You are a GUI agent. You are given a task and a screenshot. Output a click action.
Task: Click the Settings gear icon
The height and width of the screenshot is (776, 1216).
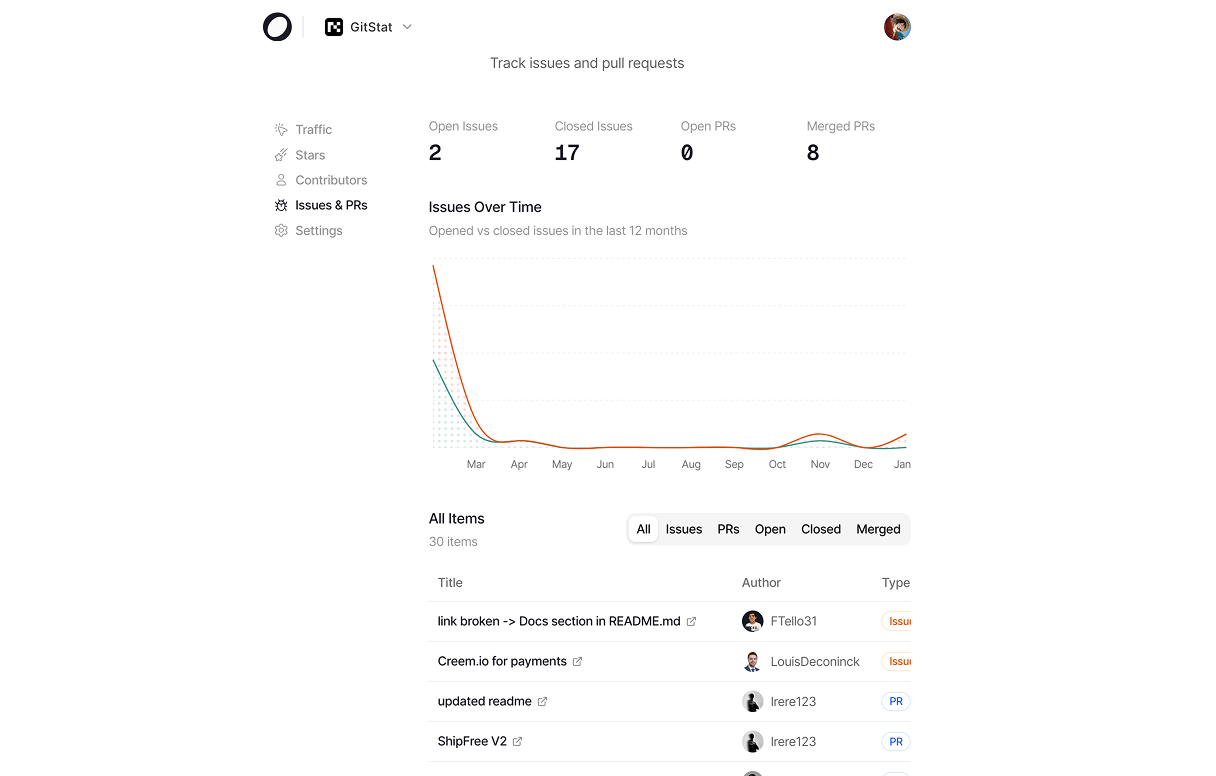coord(281,230)
